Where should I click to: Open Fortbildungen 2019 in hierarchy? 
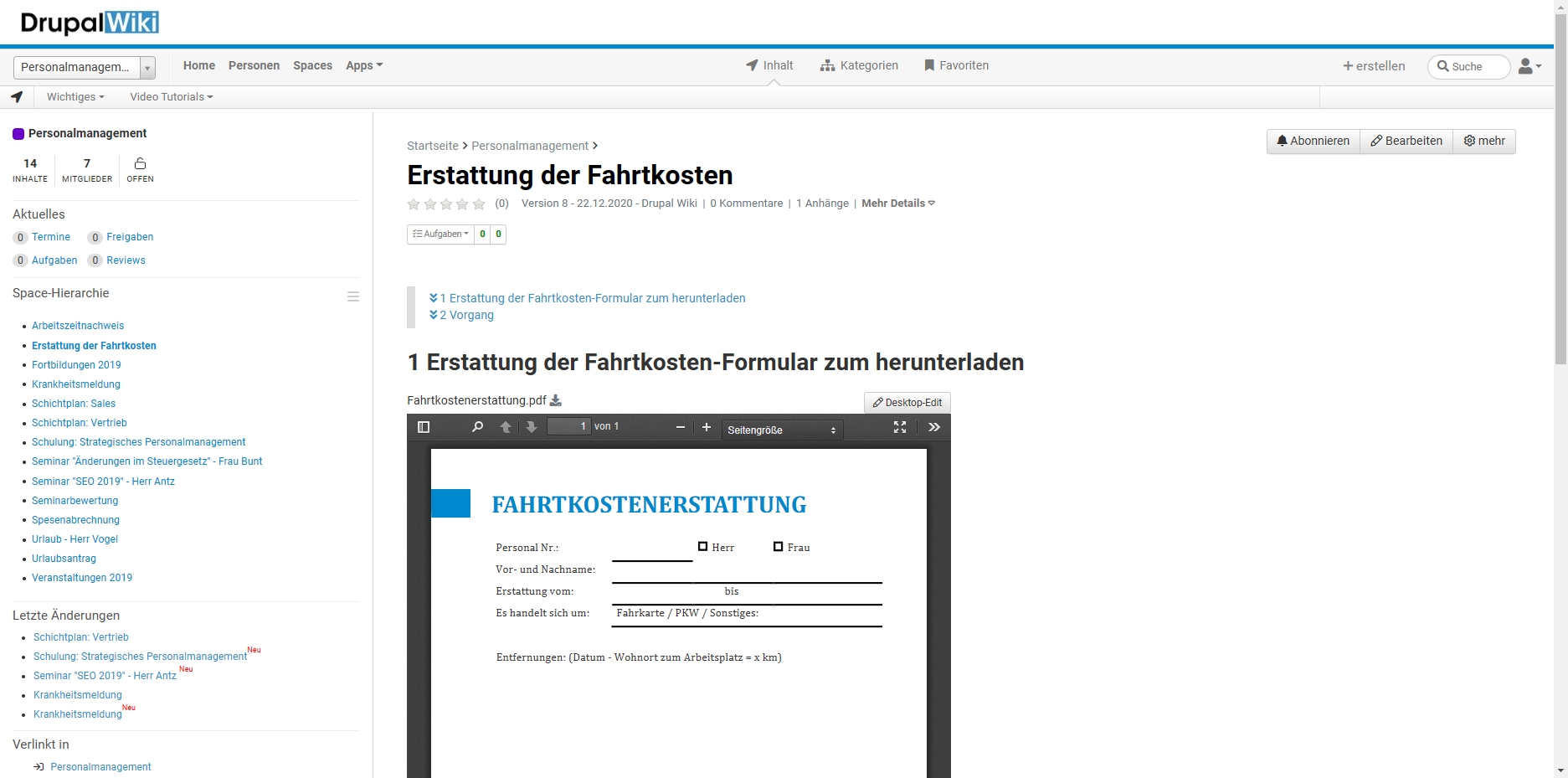[76, 365]
